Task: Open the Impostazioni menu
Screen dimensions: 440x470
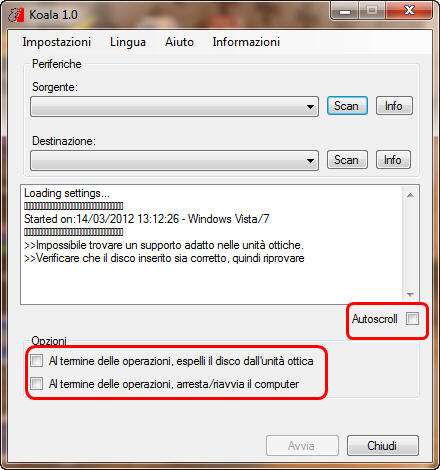Action: tap(57, 42)
